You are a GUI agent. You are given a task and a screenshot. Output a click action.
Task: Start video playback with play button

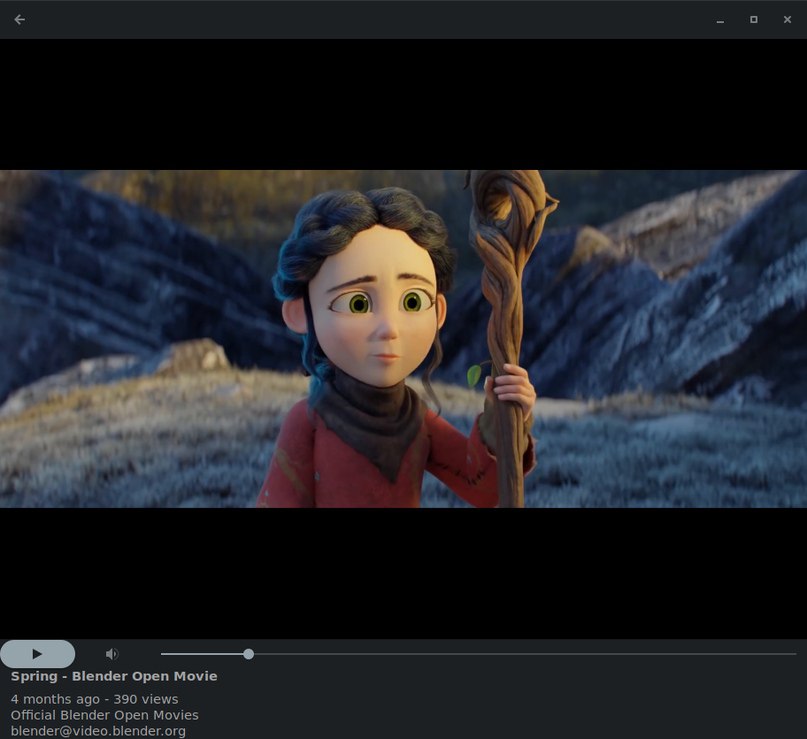(x=38, y=654)
